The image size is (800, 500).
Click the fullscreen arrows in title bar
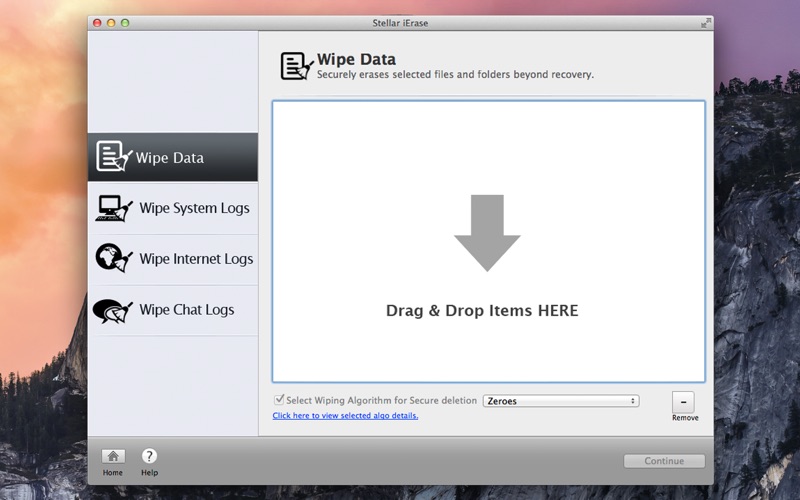coord(706,23)
